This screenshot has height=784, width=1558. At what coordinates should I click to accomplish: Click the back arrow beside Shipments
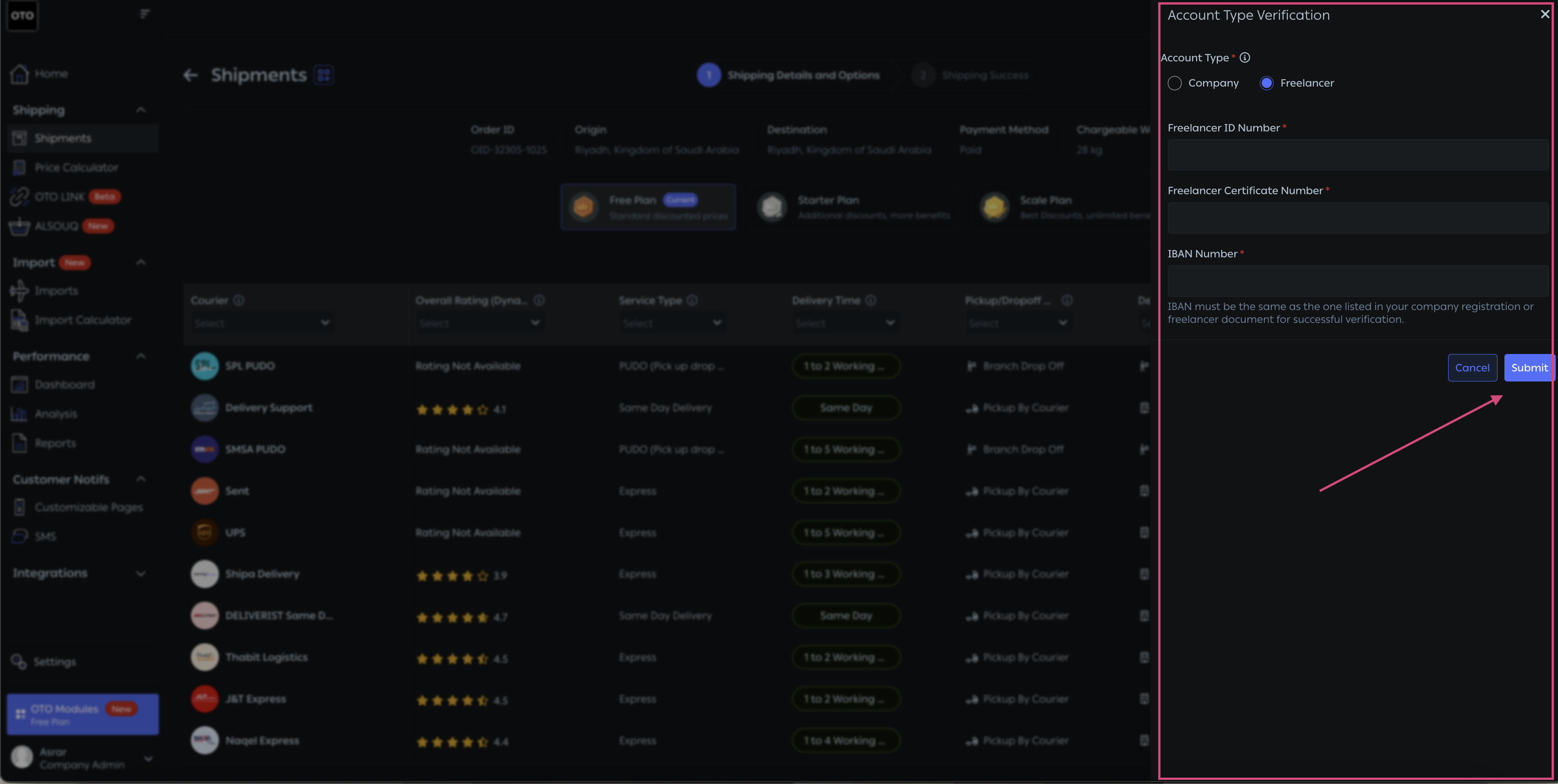(x=191, y=75)
